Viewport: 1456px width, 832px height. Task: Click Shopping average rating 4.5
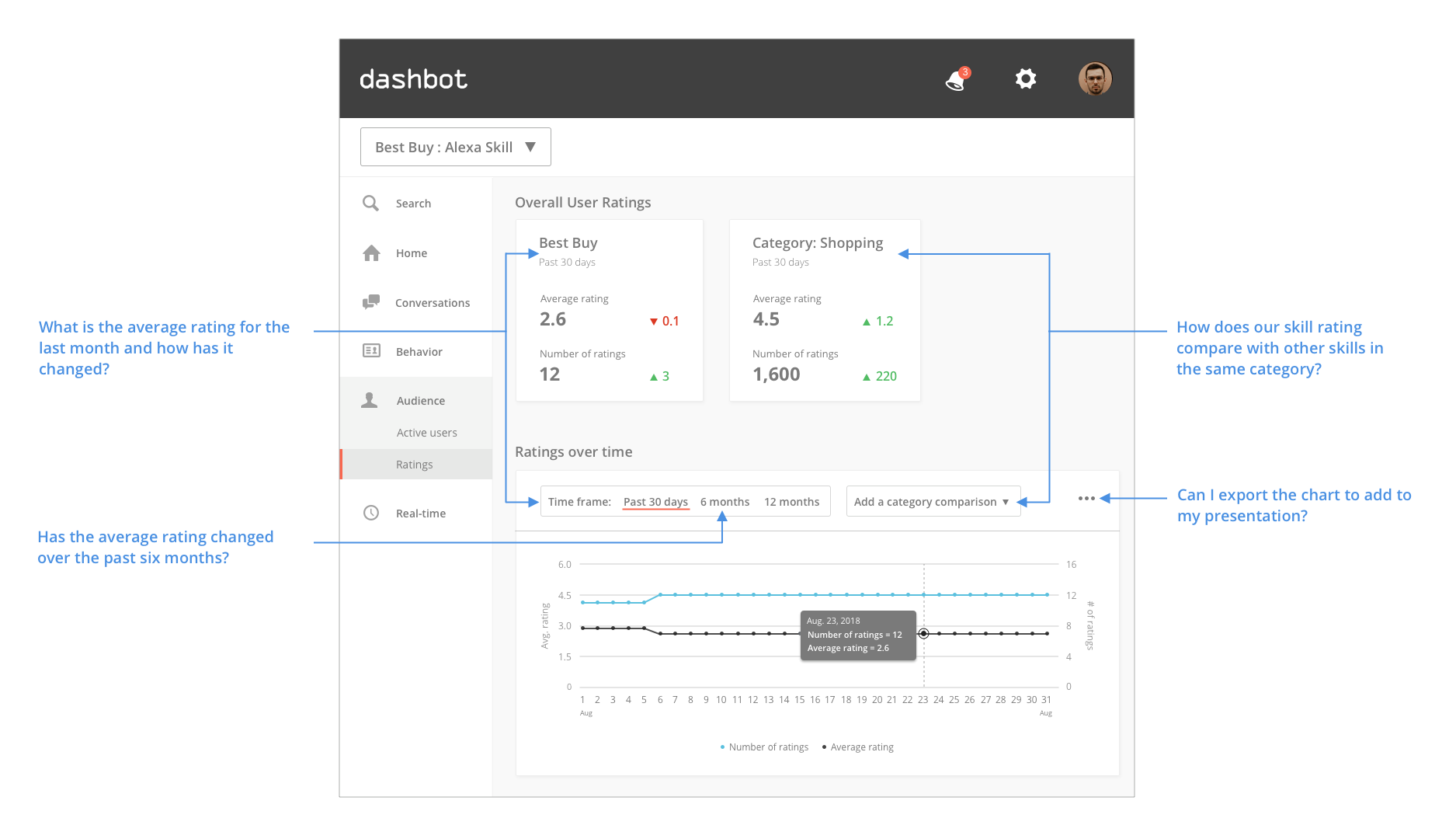pos(766,319)
